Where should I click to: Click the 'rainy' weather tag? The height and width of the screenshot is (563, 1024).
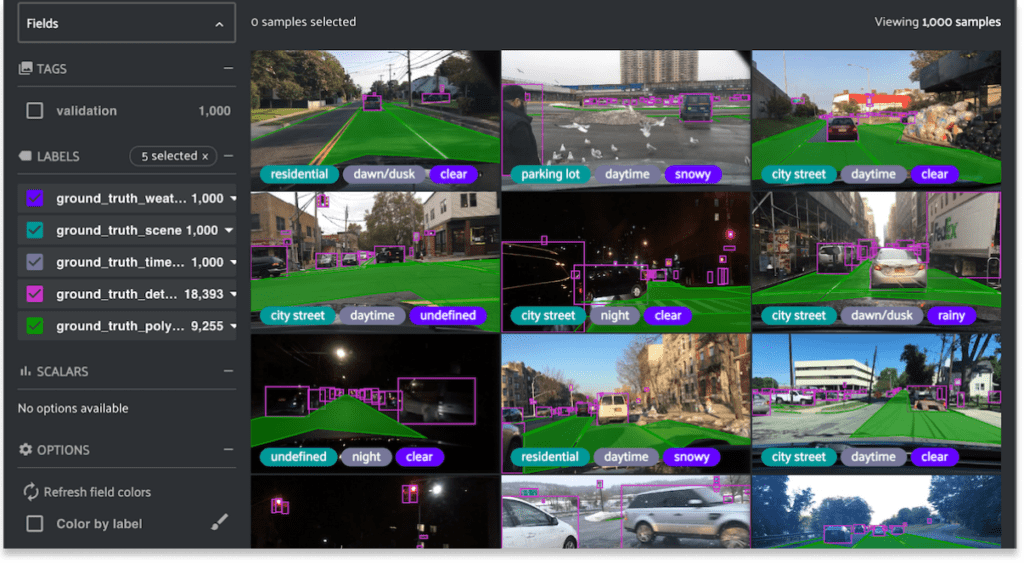tap(951, 315)
